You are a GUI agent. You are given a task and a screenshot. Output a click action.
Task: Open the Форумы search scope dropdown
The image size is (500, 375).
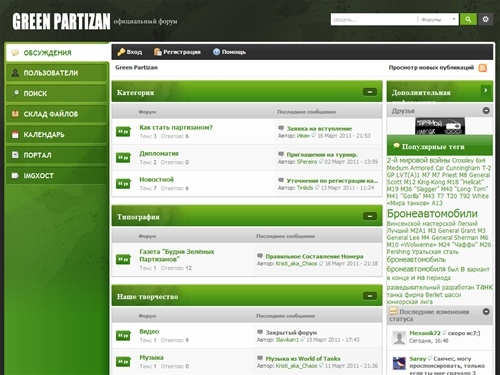tap(438, 20)
